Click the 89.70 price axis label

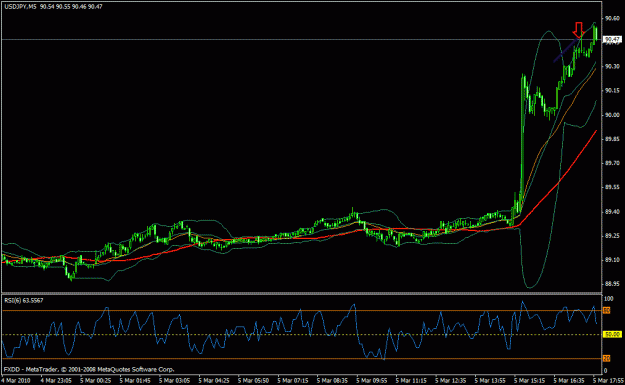tap(612, 163)
